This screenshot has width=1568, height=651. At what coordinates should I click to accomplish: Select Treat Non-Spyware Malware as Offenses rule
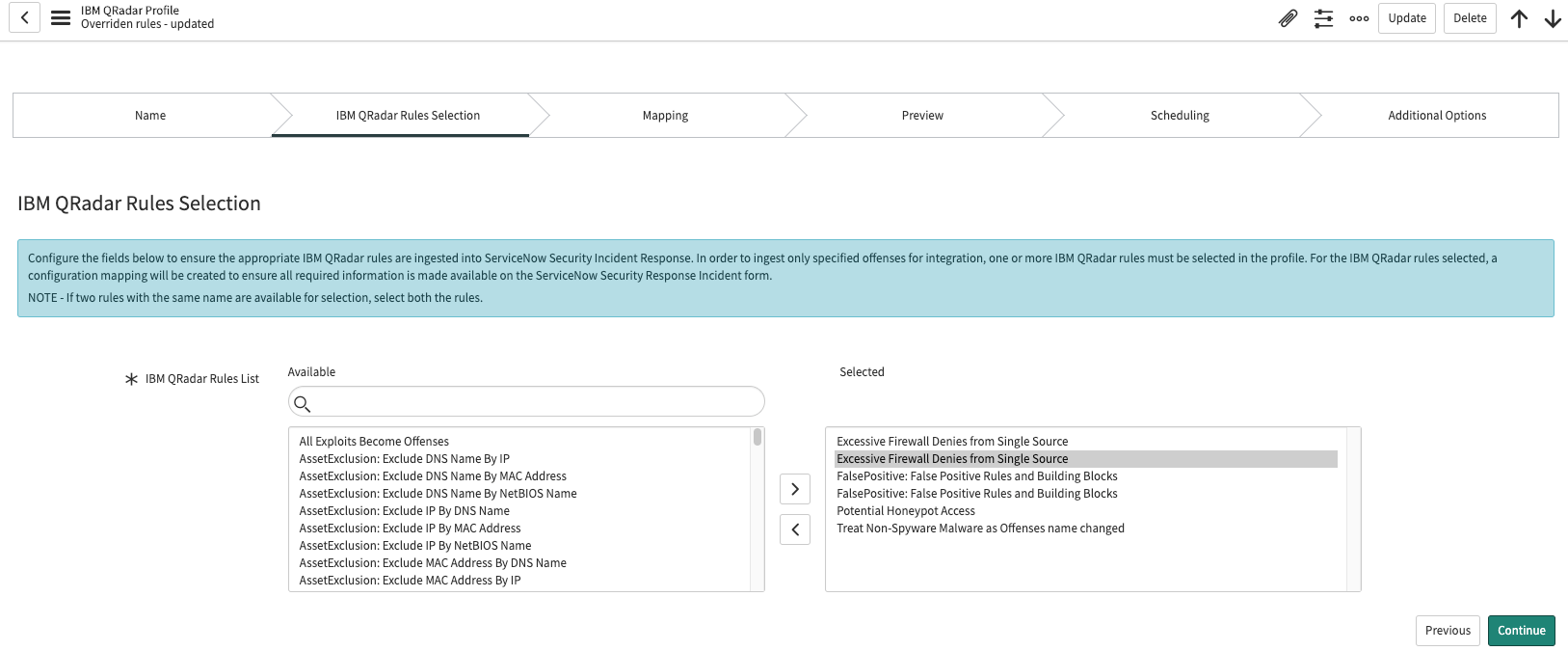980,529
